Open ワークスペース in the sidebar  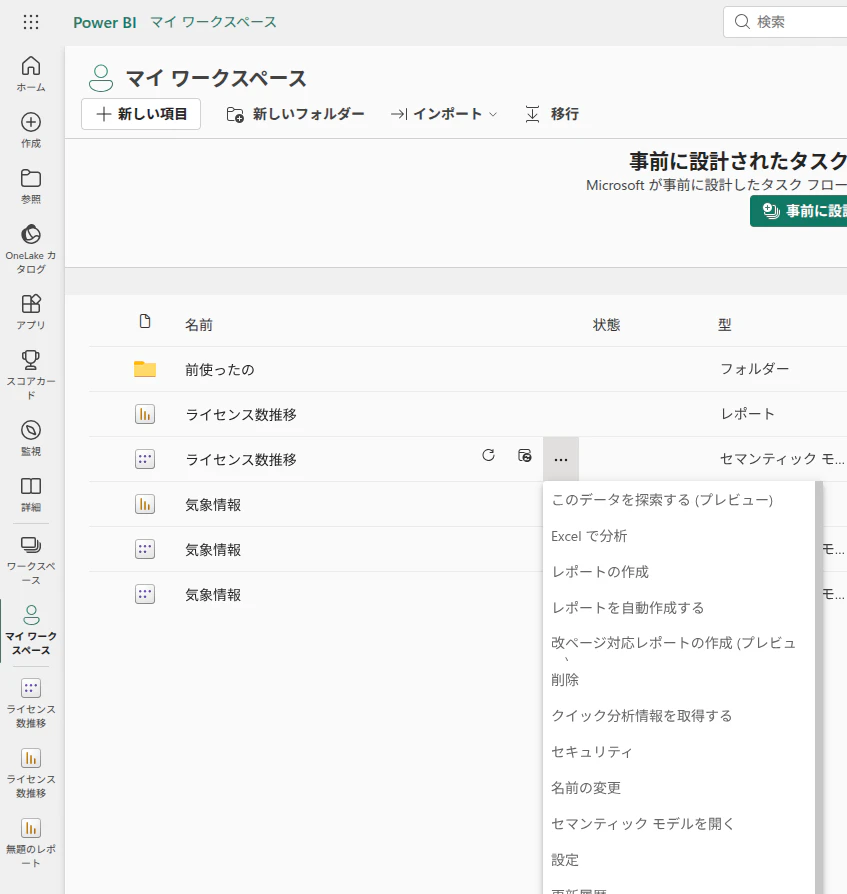31,560
